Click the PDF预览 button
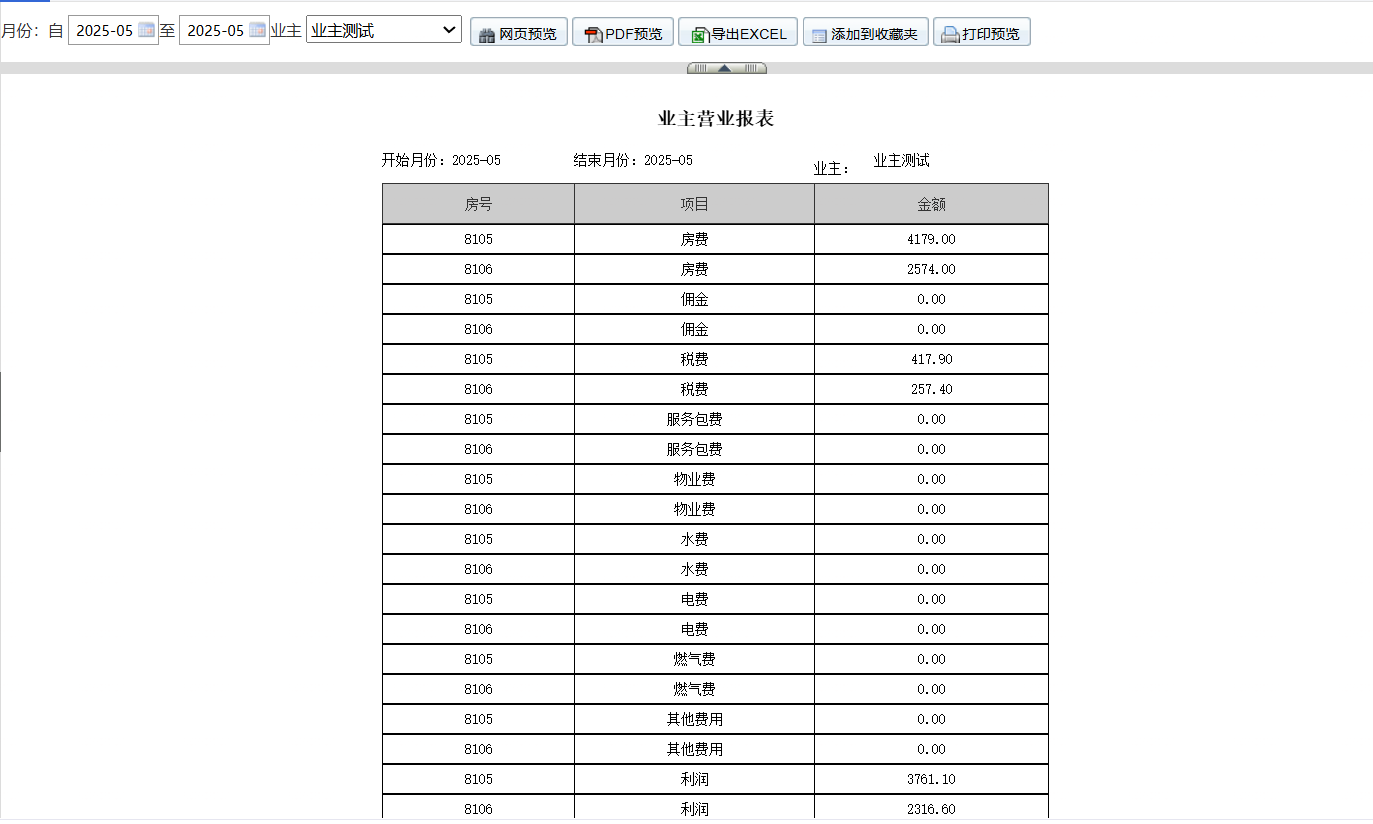The image size is (1373, 824). [623, 32]
